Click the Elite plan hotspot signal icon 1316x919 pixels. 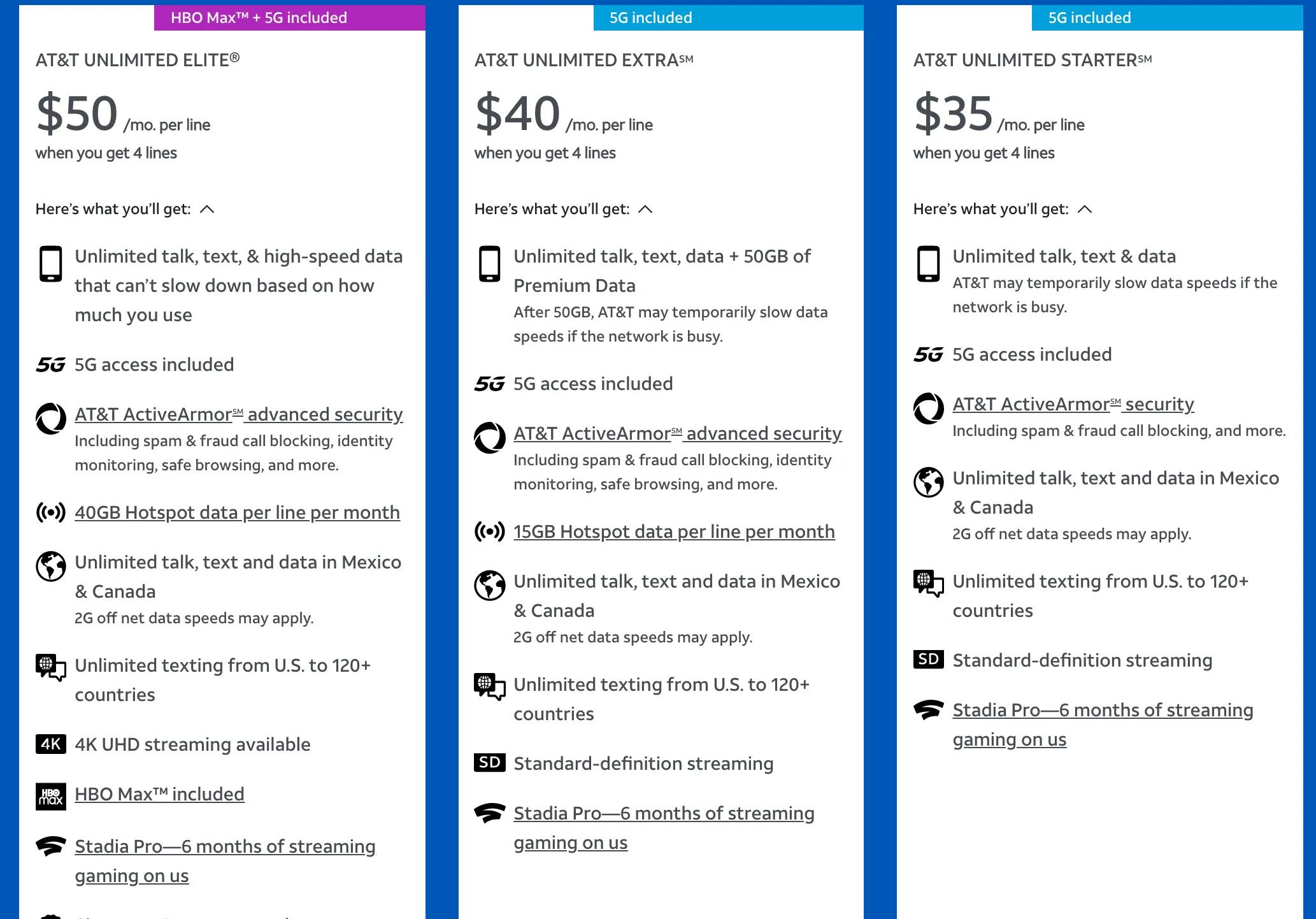tap(51, 512)
